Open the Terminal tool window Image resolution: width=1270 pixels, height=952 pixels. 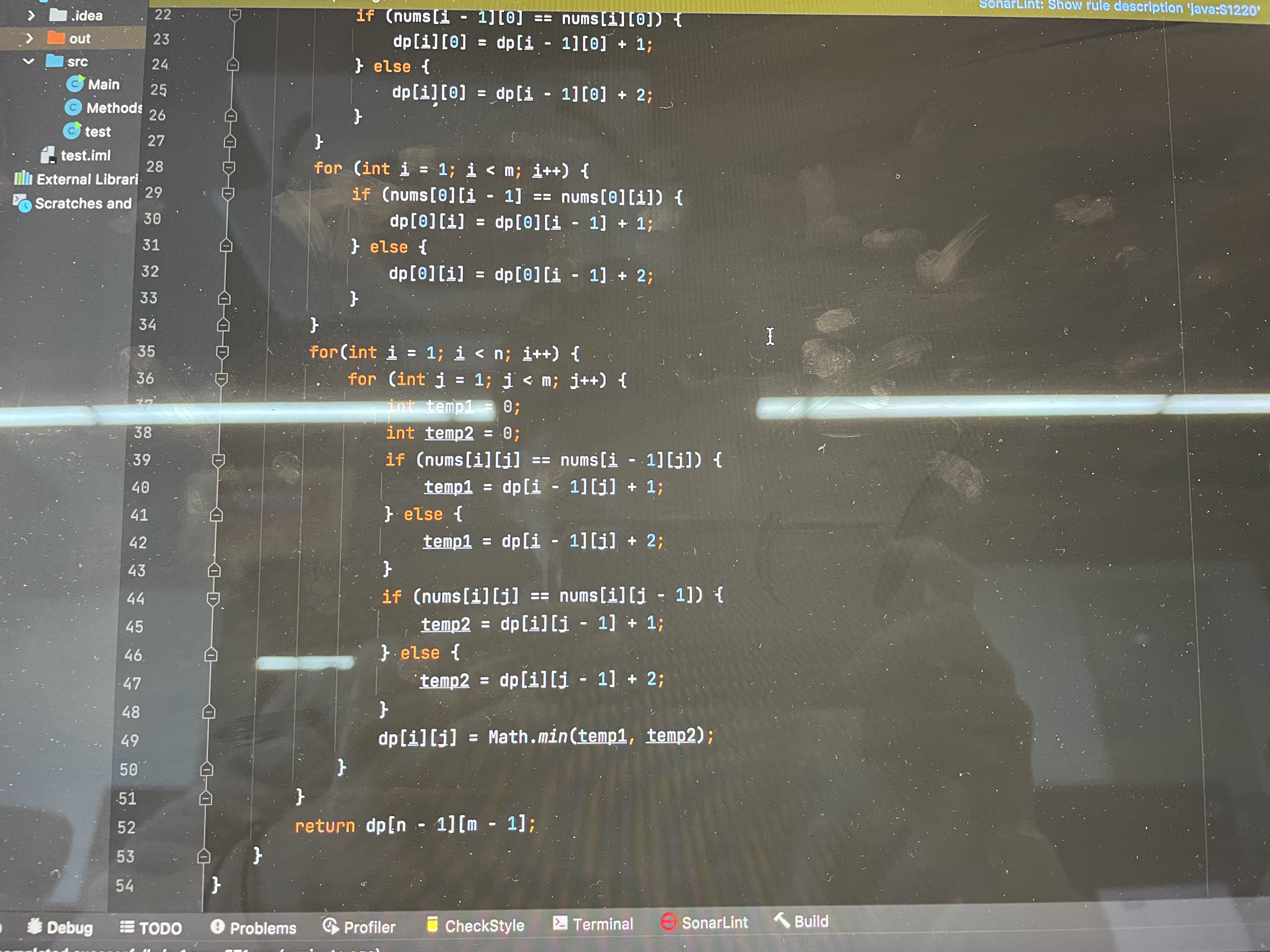(593, 923)
